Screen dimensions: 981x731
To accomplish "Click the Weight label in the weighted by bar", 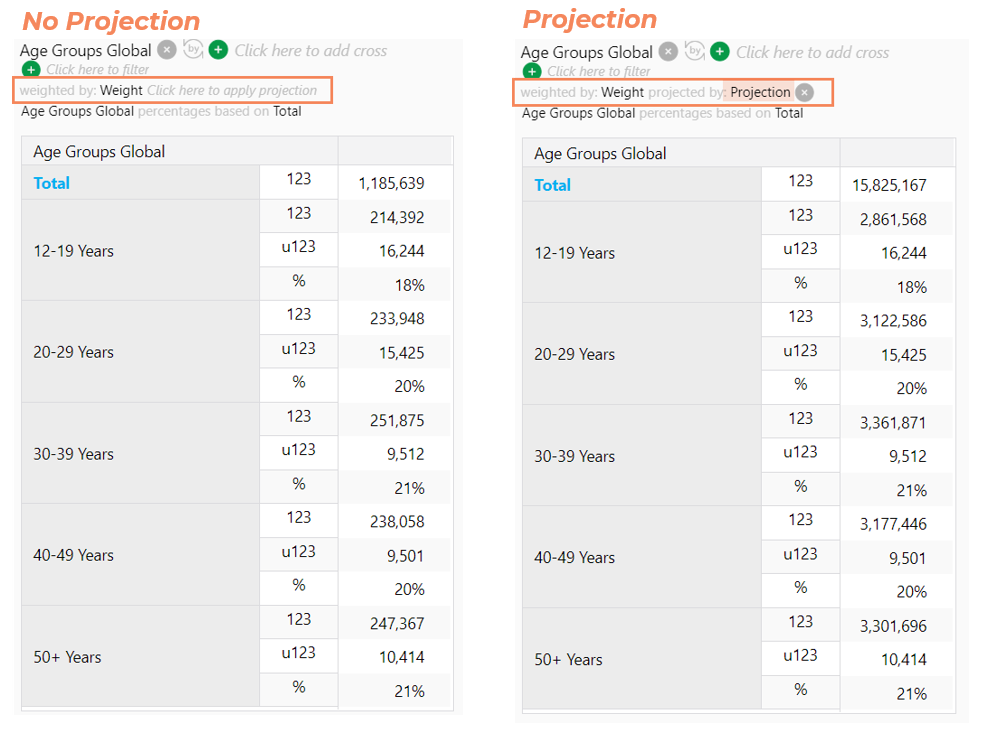I will click(x=121, y=90).
